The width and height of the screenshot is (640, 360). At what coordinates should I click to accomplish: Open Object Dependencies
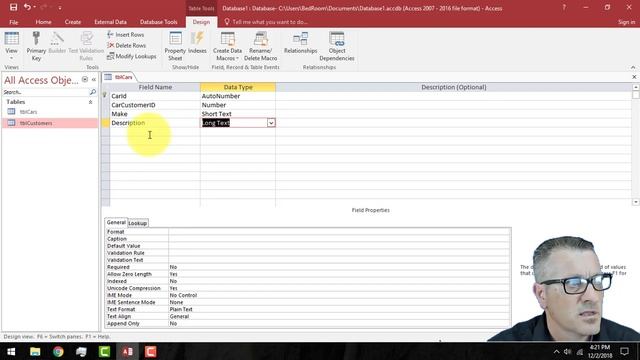coord(337,46)
